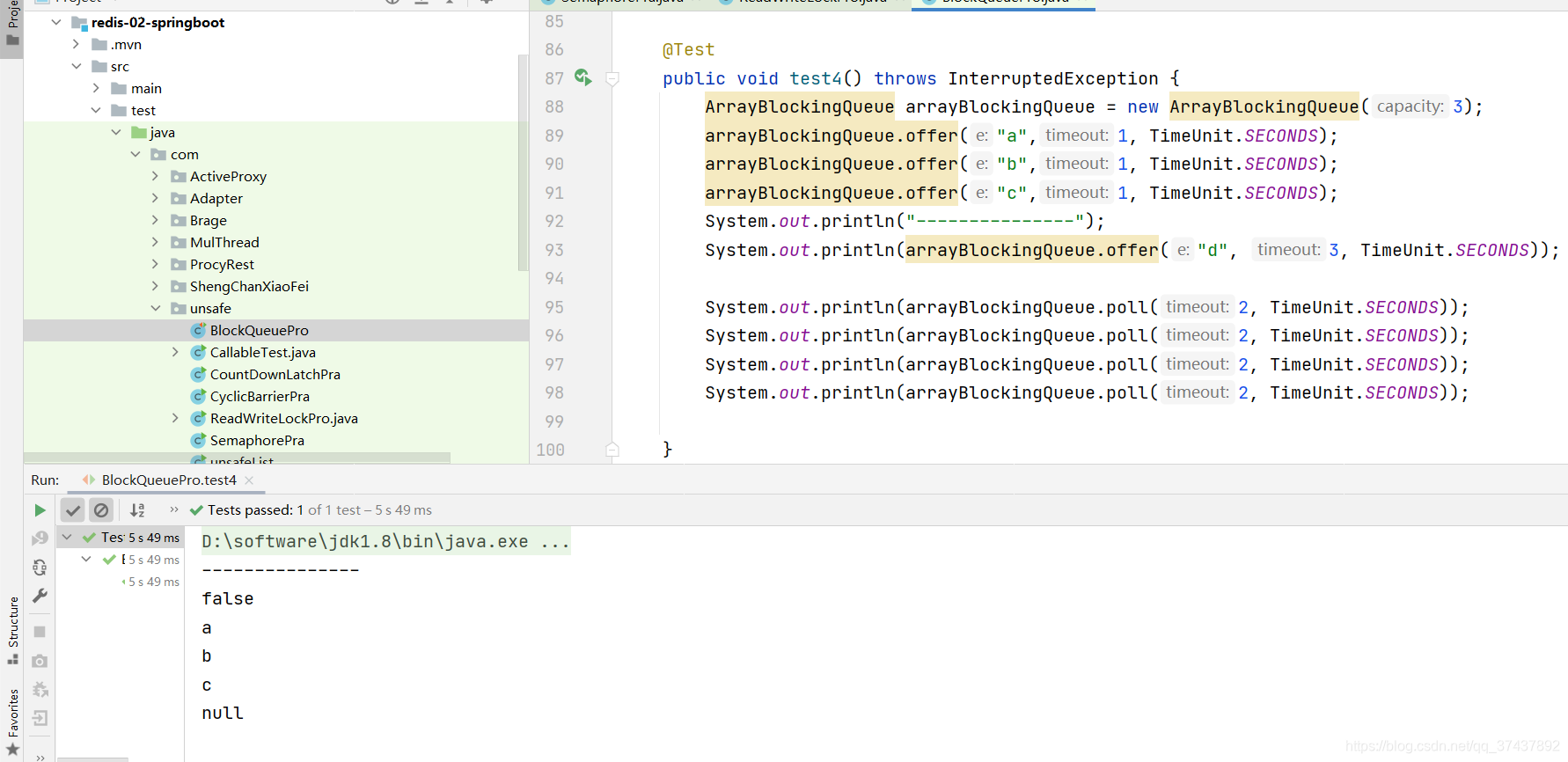The image size is (1568, 762).
Task: Click test4 method name in editor
Action: click(816, 78)
